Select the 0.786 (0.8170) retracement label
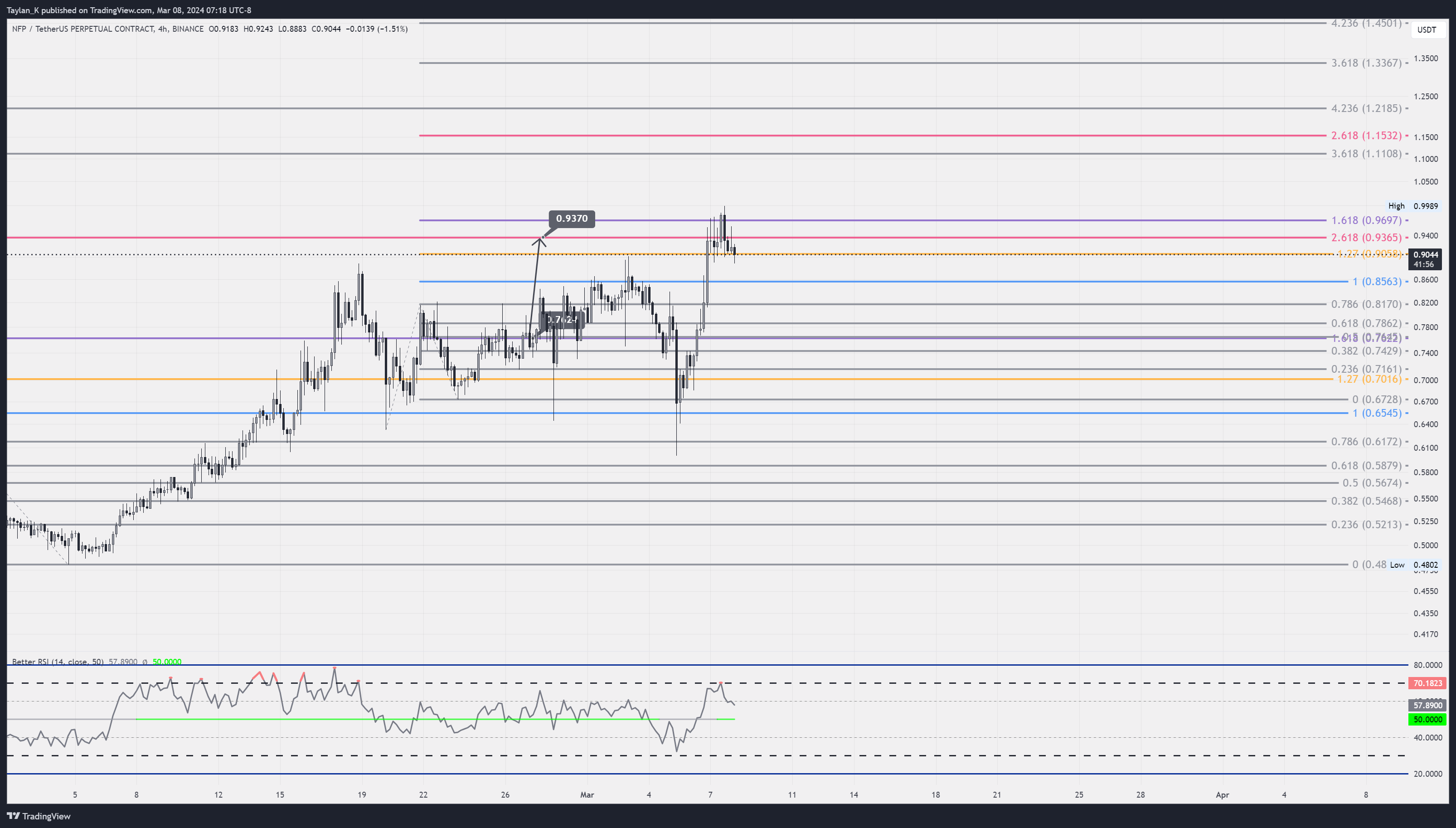This screenshot has width=1456, height=828. pos(1367,304)
